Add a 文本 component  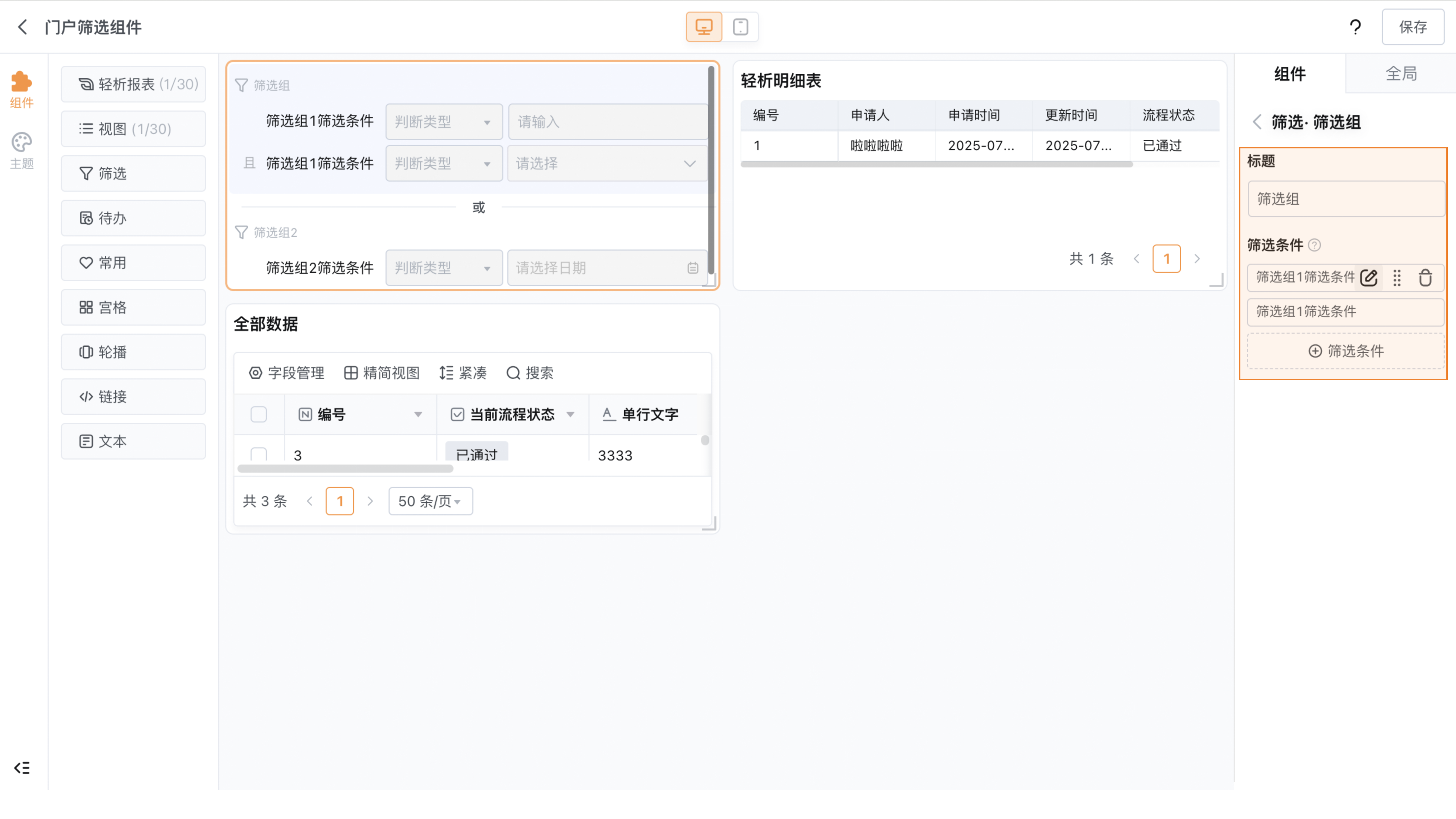coord(133,441)
